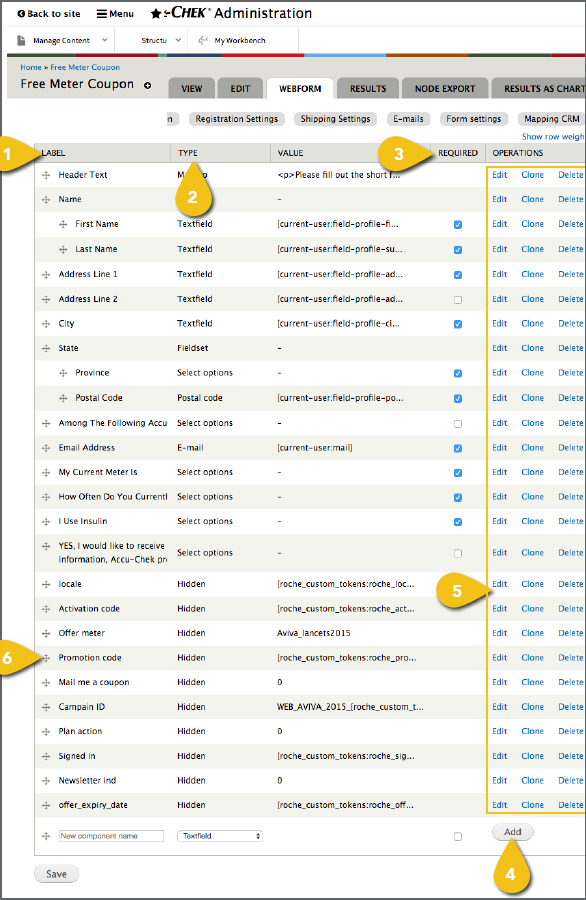
Task: Click the Add component button
Action: 513,832
